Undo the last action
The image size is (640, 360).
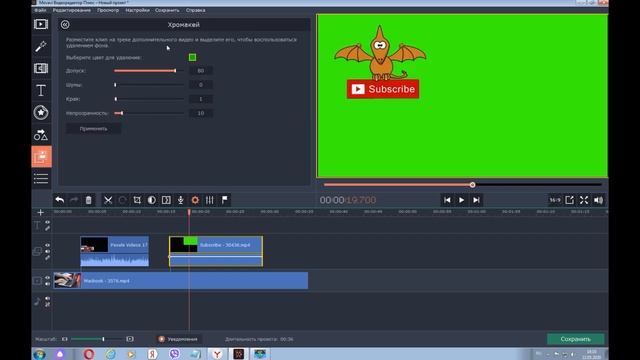(x=60, y=200)
